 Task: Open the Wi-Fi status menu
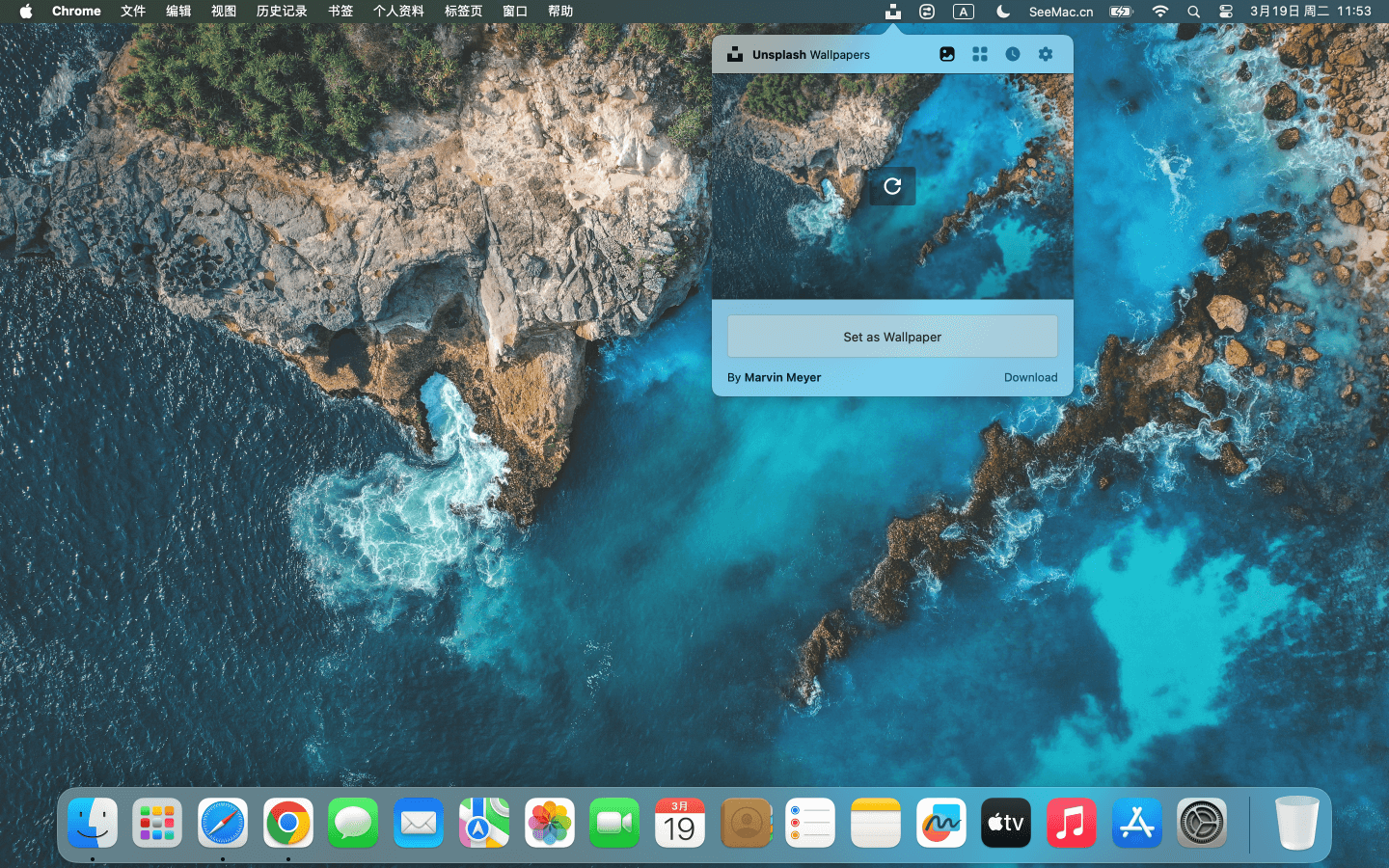(1160, 12)
